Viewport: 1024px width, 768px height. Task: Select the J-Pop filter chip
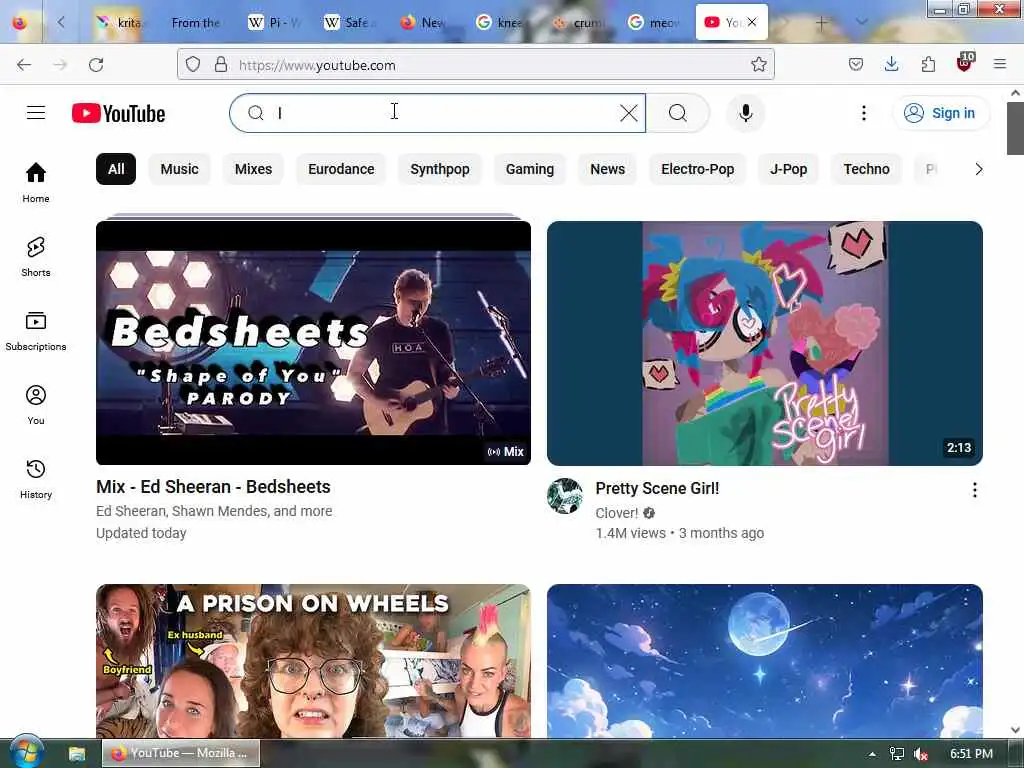788,169
